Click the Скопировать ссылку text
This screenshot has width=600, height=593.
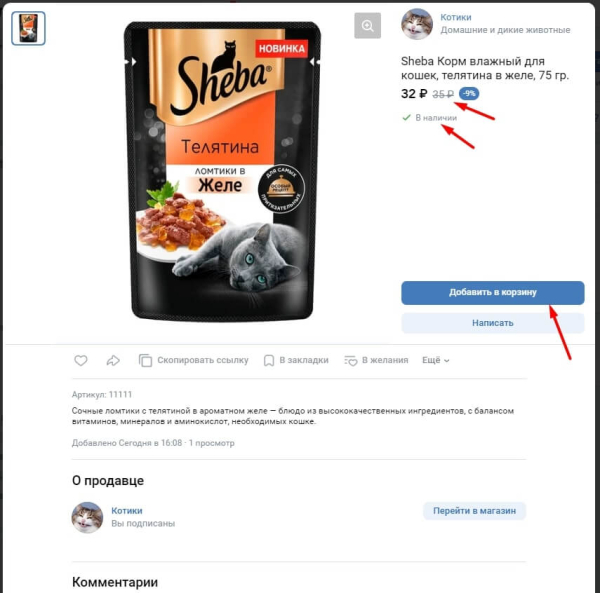(x=203, y=360)
